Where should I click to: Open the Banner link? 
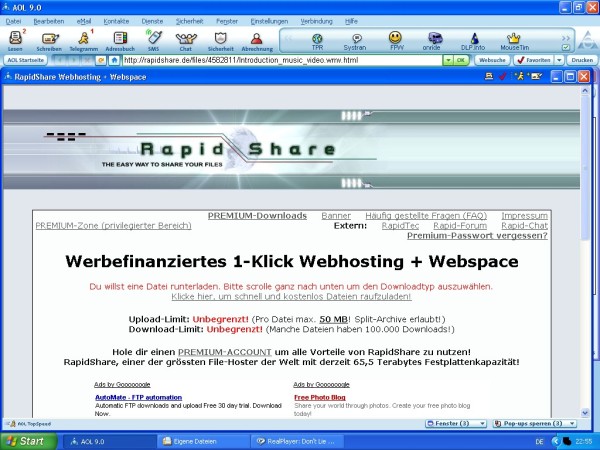point(336,216)
